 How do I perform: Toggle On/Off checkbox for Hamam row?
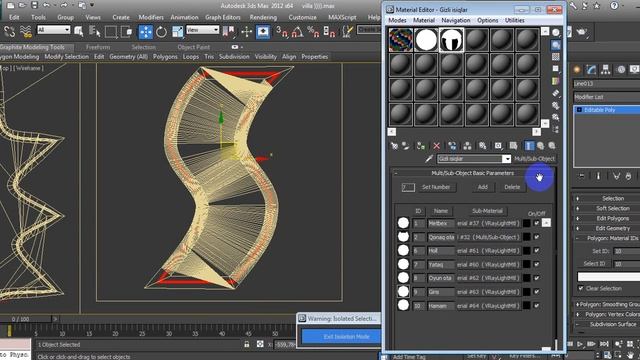coord(537,306)
